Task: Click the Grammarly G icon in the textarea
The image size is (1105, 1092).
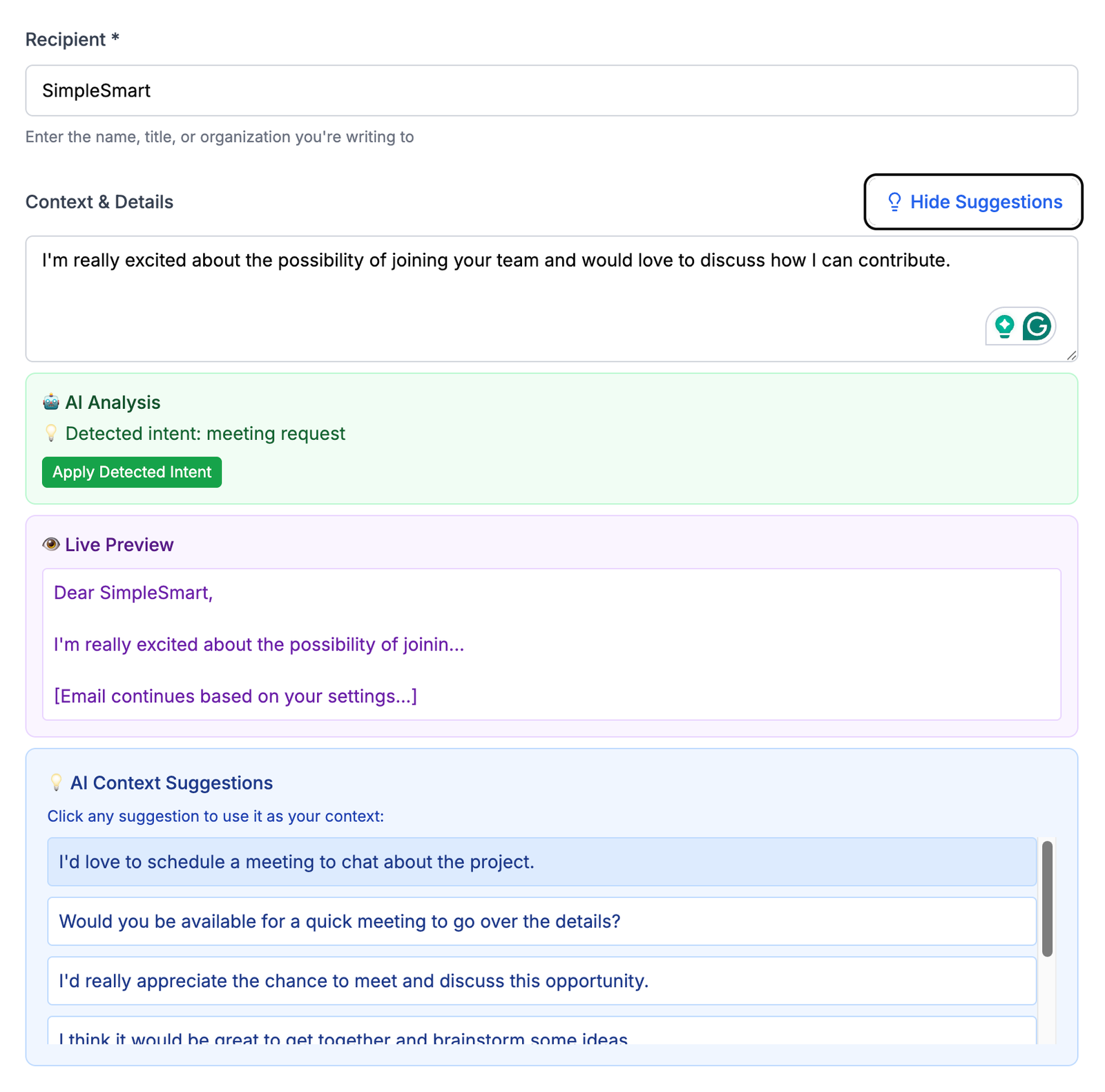Action: click(1036, 326)
